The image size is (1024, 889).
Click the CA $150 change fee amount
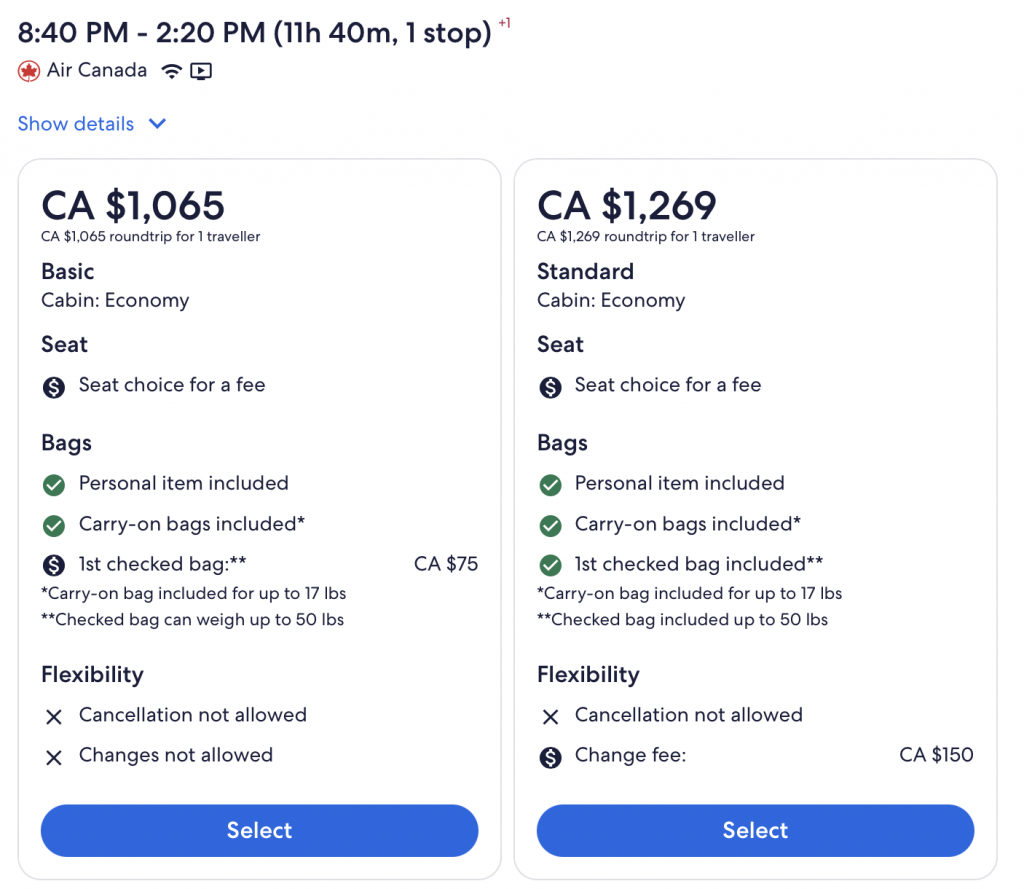point(936,755)
